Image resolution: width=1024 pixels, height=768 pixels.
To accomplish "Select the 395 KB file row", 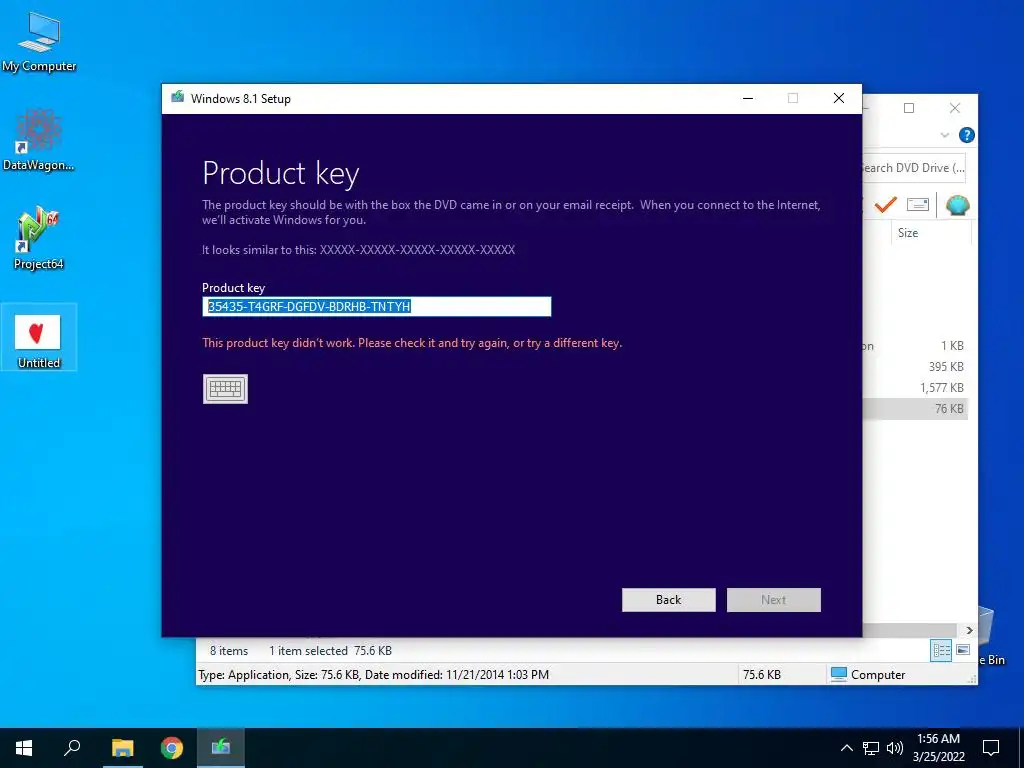I will point(916,367).
